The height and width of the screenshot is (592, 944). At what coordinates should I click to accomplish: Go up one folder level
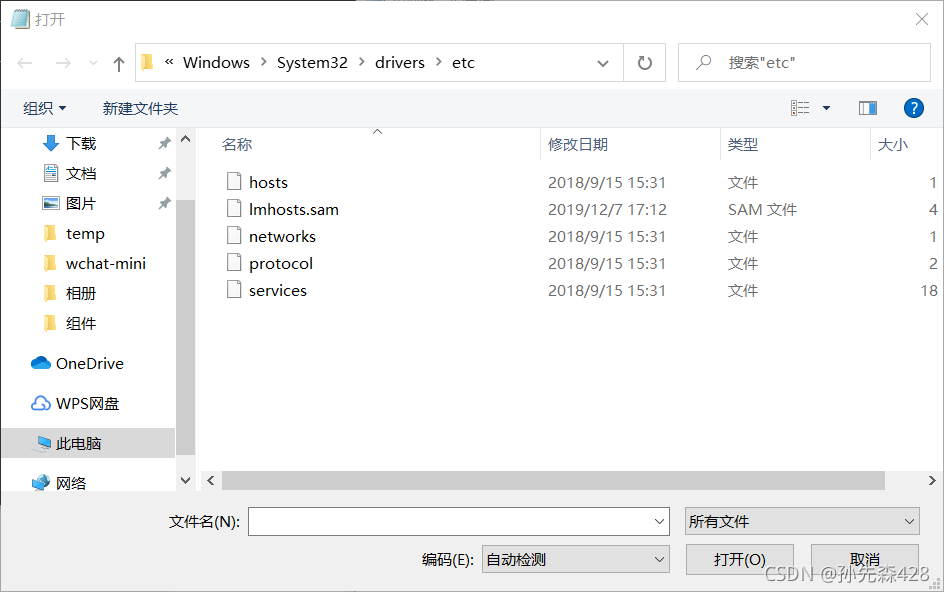point(119,63)
